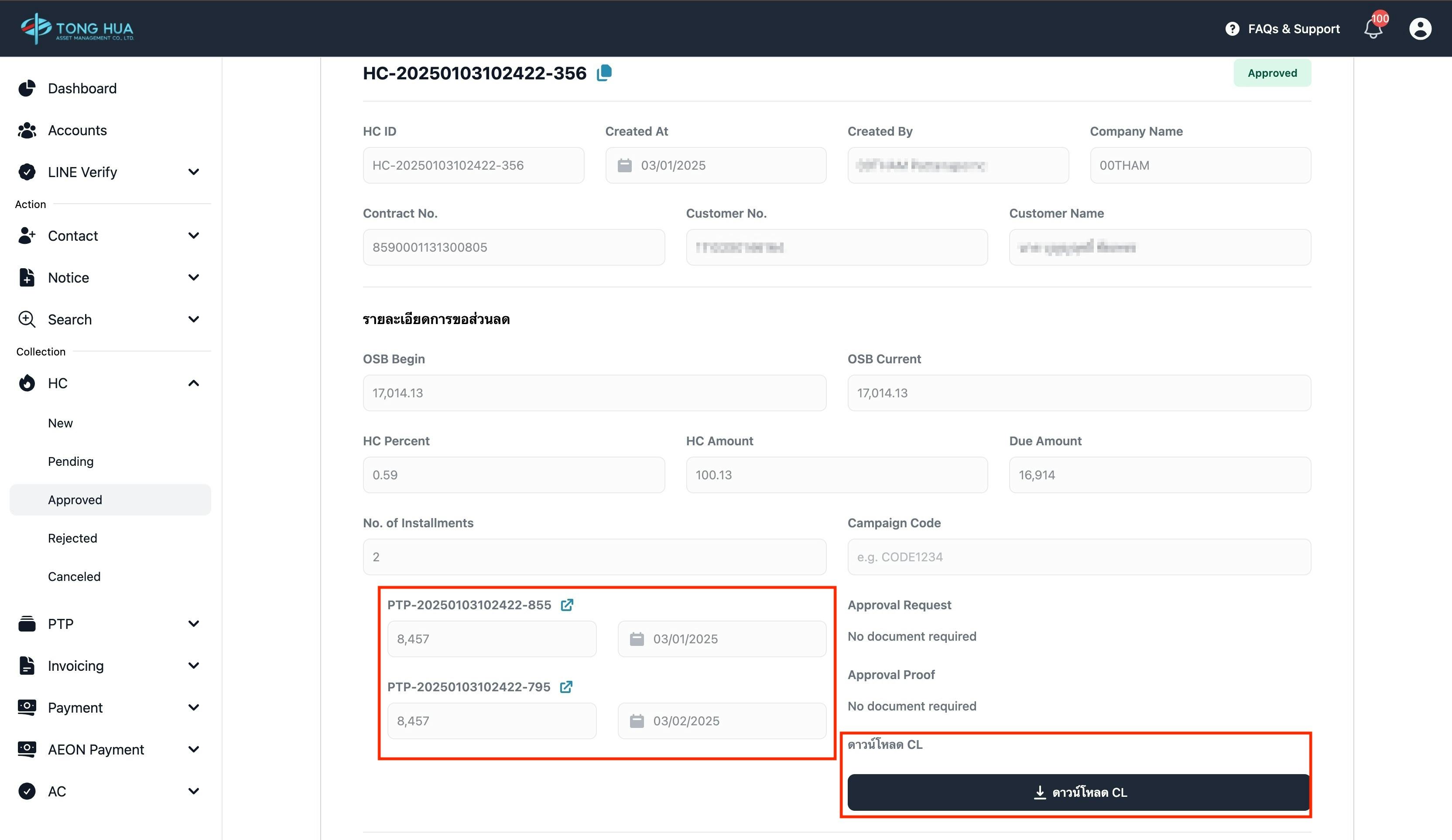This screenshot has width=1452, height=840.
Task: Click the Customer No. field
Action: click(x=837, y=247)
